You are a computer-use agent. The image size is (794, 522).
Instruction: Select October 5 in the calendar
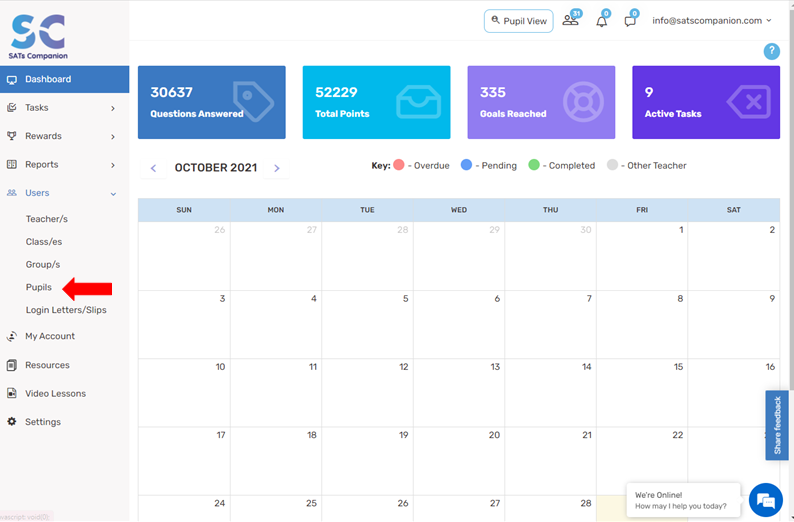coord(367,325)
